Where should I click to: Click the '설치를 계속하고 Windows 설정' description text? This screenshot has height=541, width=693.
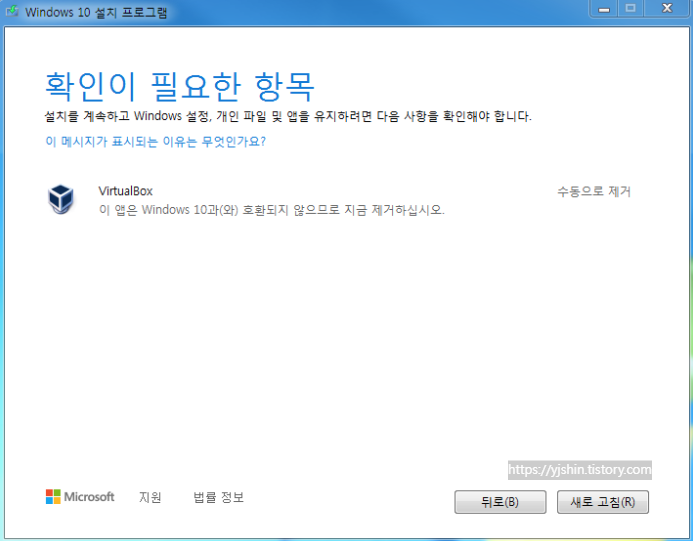pyautogui.click(x=288, y=116)
